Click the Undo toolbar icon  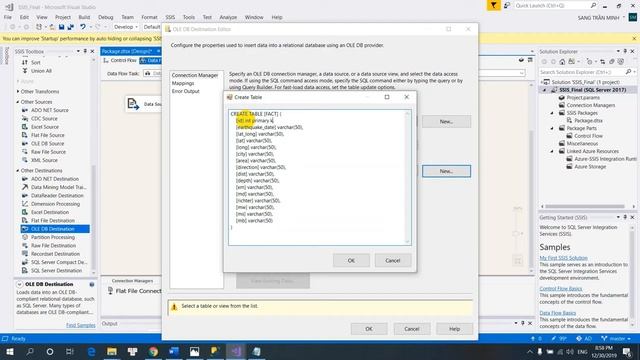click(83, 27)
